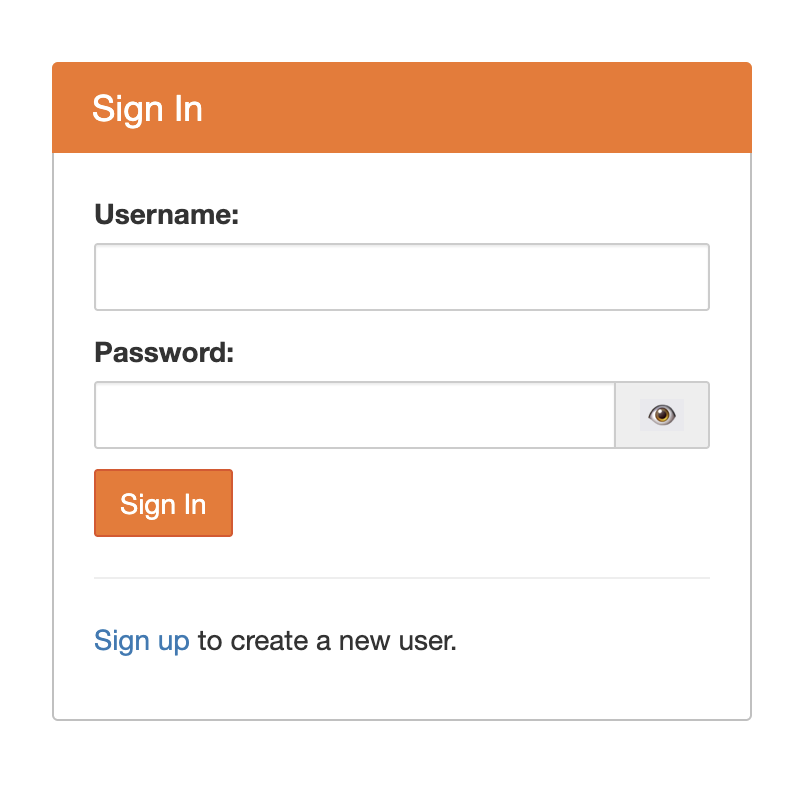Open the Sign up link
Image resolution: width=812 pixels, height=792 pixels.
141,641
